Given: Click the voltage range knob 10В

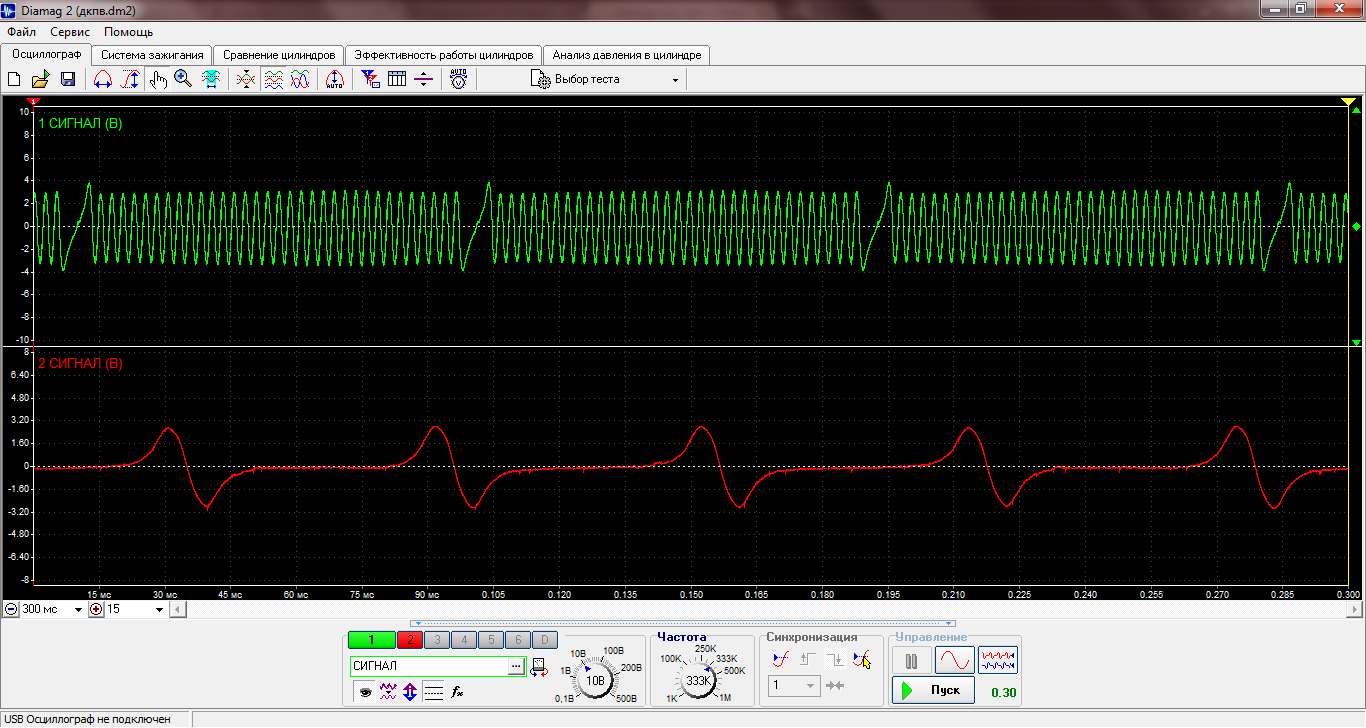Looking at the screenshot, I should (596, 680).
